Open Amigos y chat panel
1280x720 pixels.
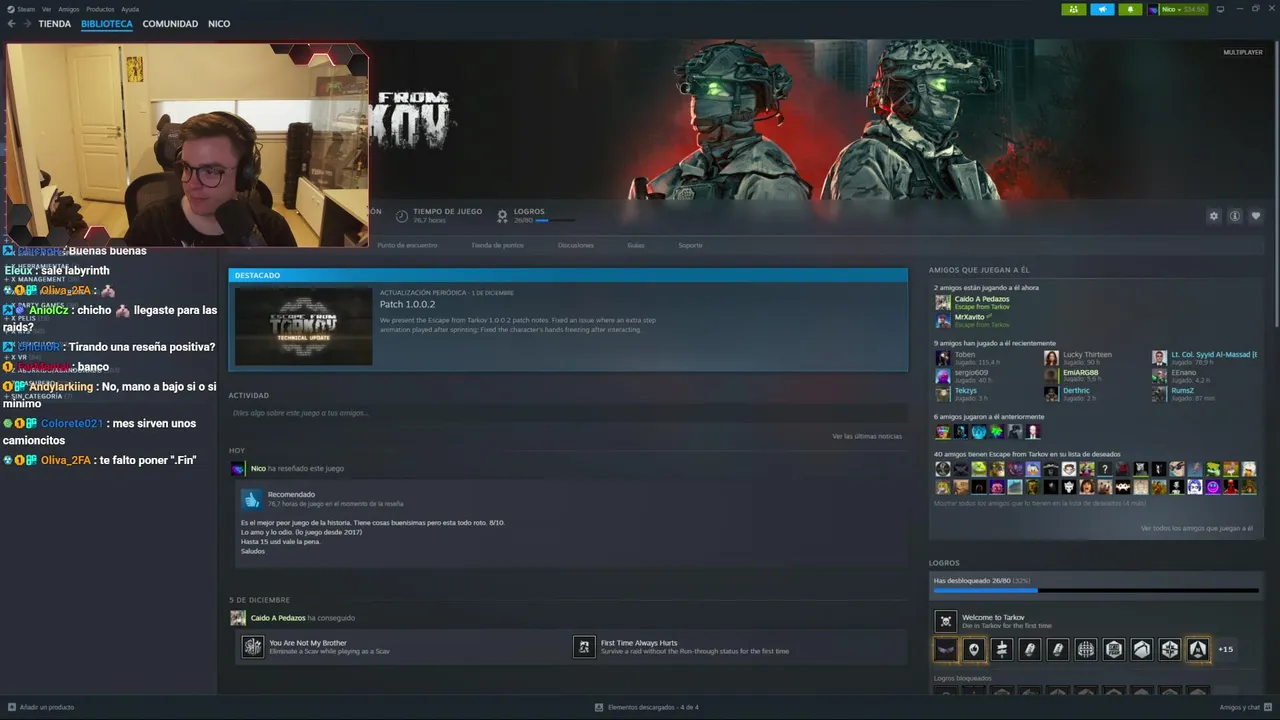point(1245,707)
